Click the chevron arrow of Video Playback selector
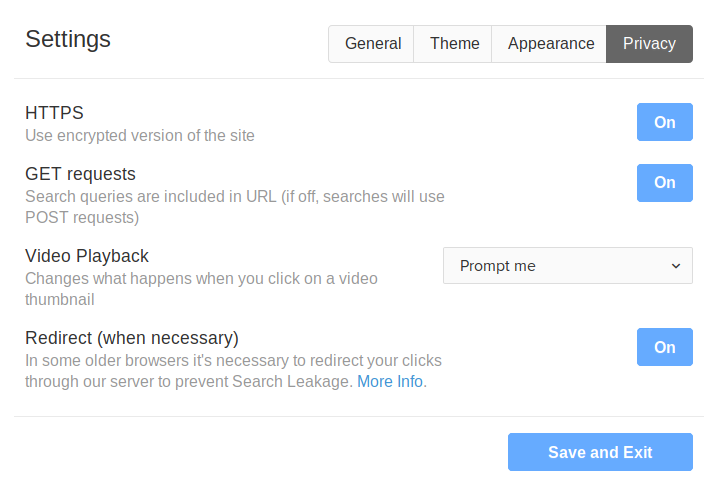Screen dimensions: 716x496 point(676,266)
